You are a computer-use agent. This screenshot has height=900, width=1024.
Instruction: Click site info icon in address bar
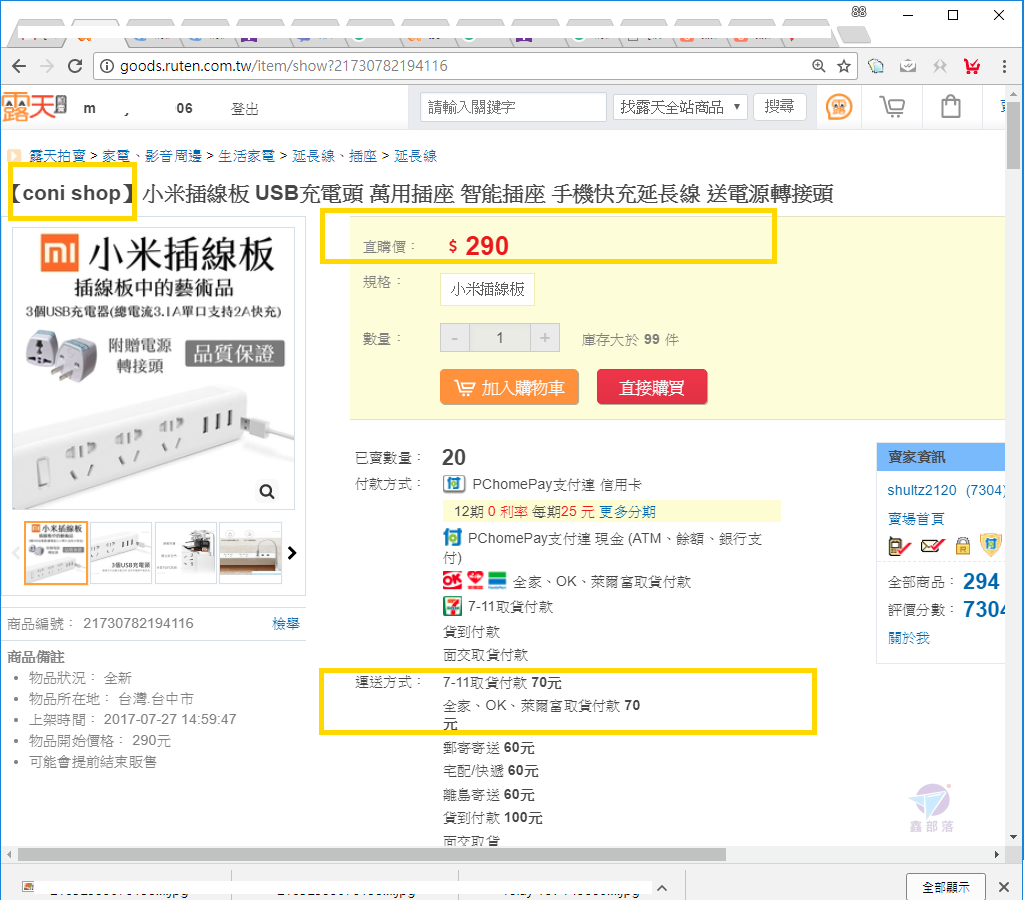107,66
